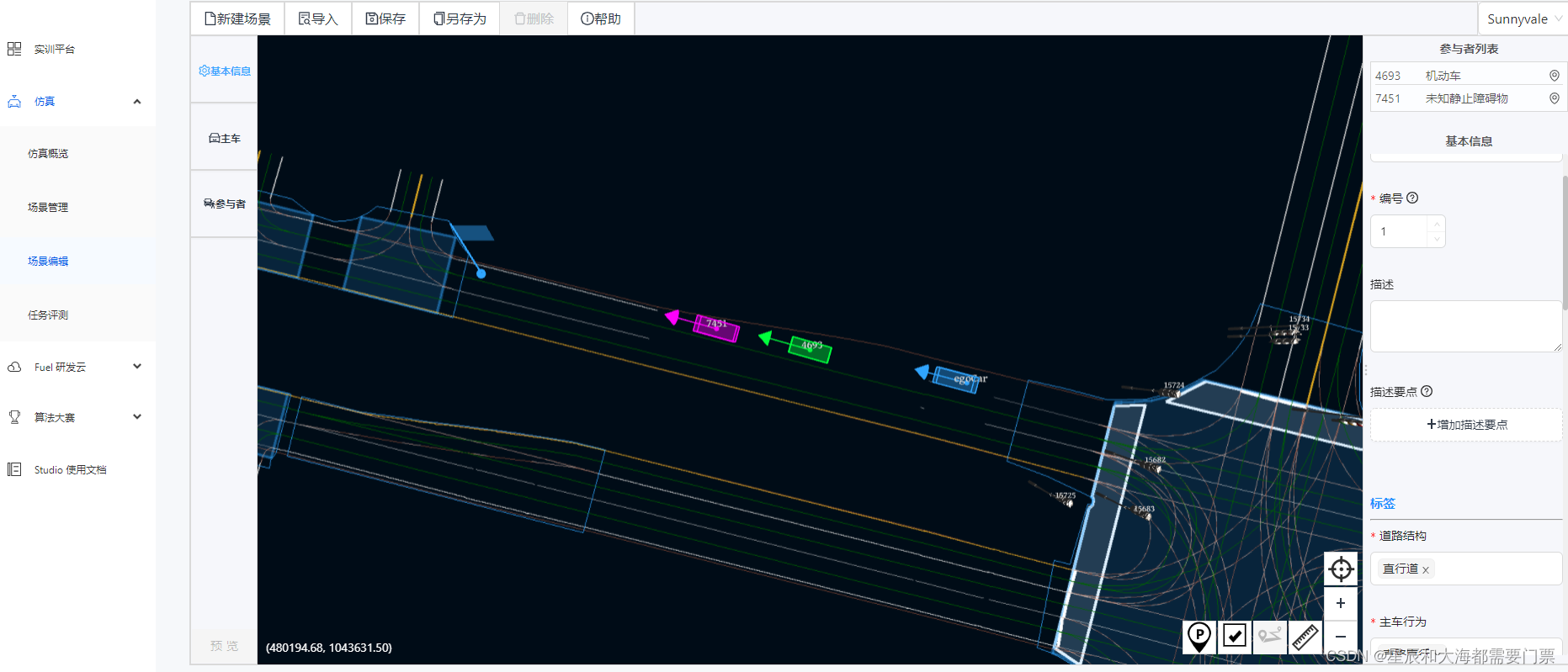Switch to the 基本信息 tab

(x=225, y=71)
